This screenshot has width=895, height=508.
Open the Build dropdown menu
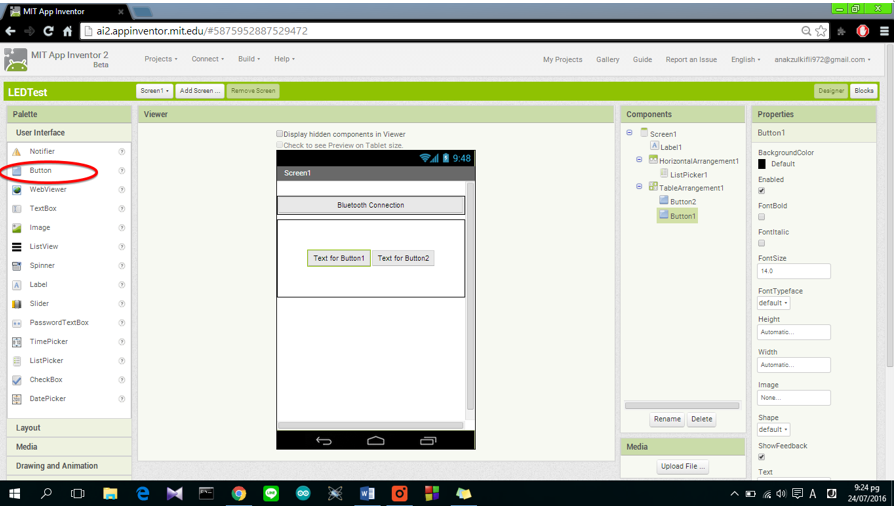point(249,59)
